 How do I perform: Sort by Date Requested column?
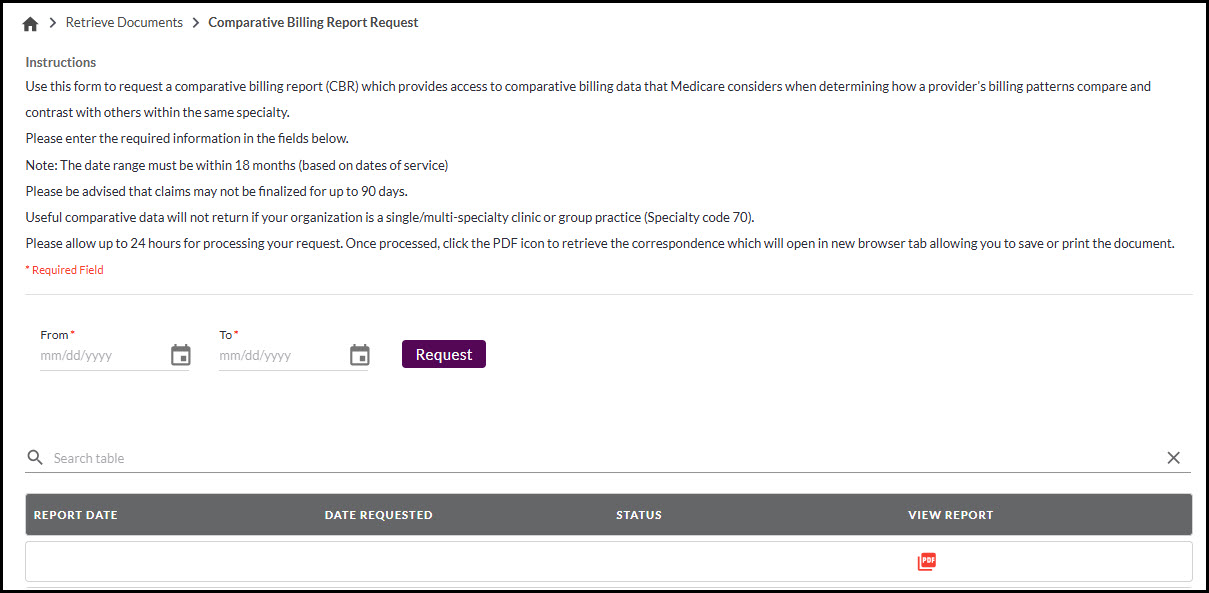pos(378,515)
